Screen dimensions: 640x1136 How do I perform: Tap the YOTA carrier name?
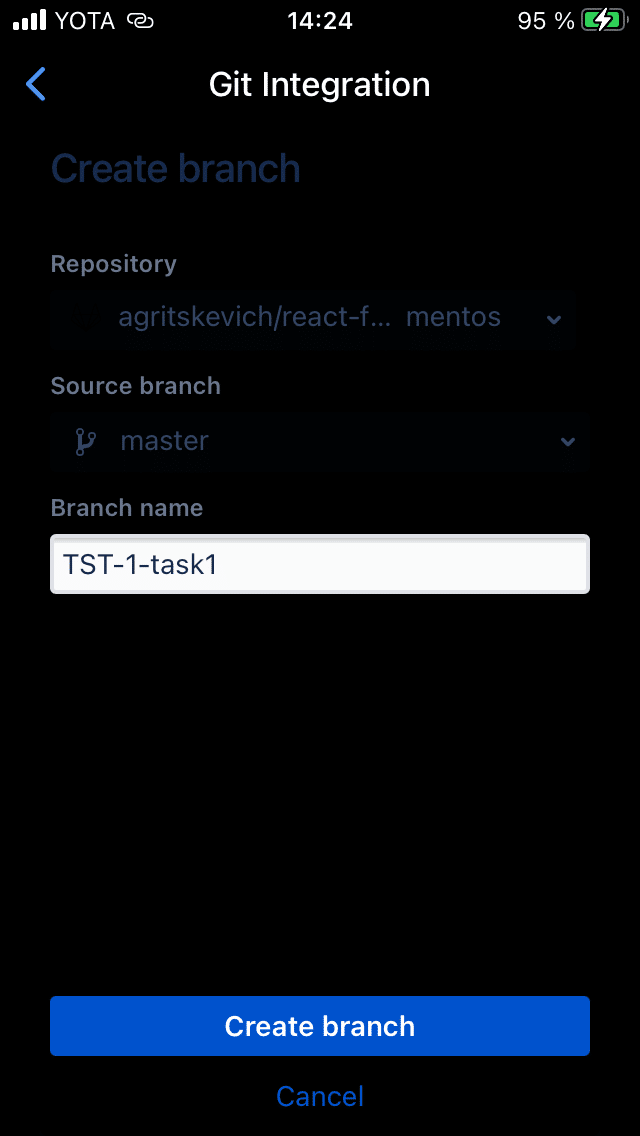pyautogui.click(x=85, y=21)
